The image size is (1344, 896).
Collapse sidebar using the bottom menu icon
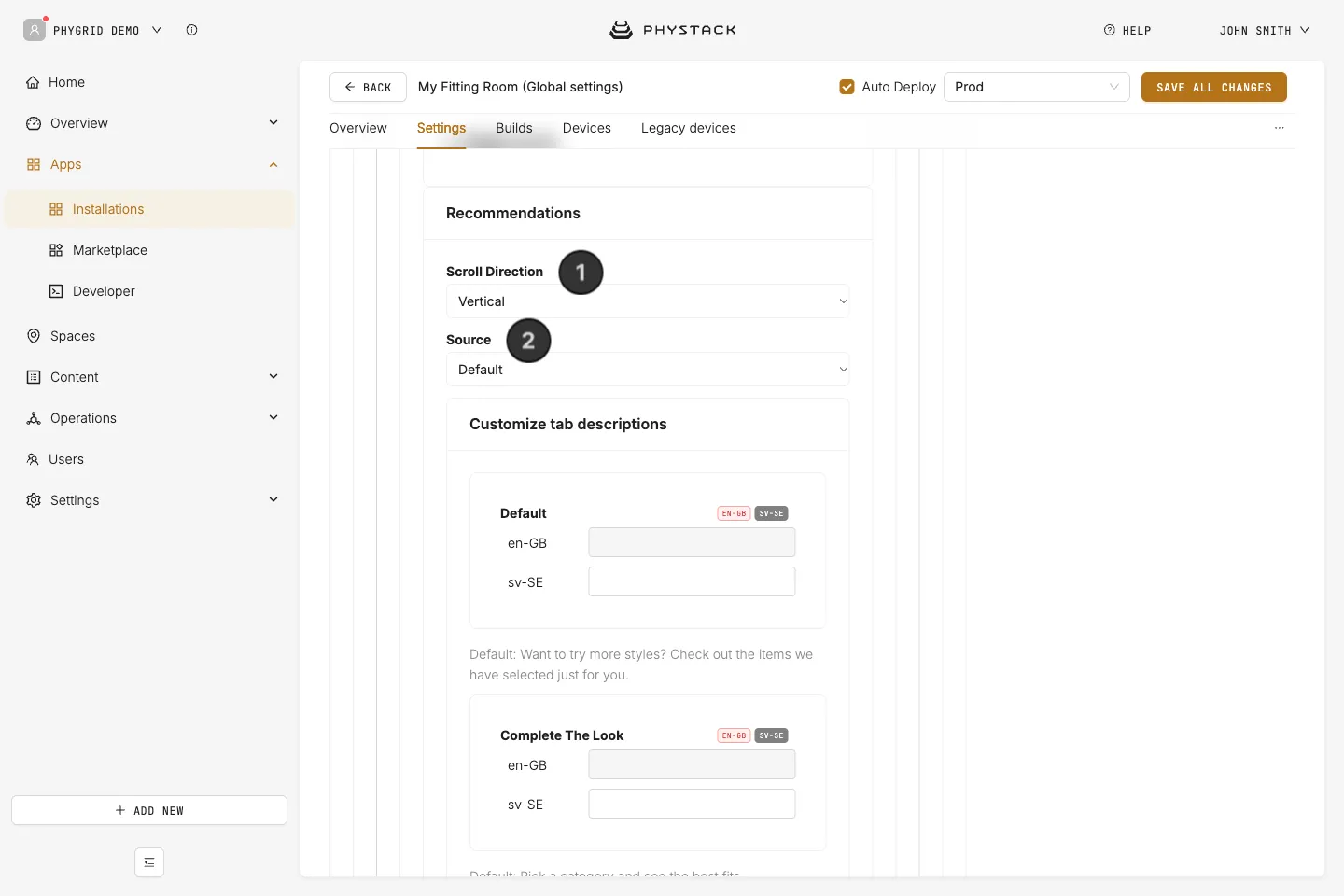click(x=149, y=862)
